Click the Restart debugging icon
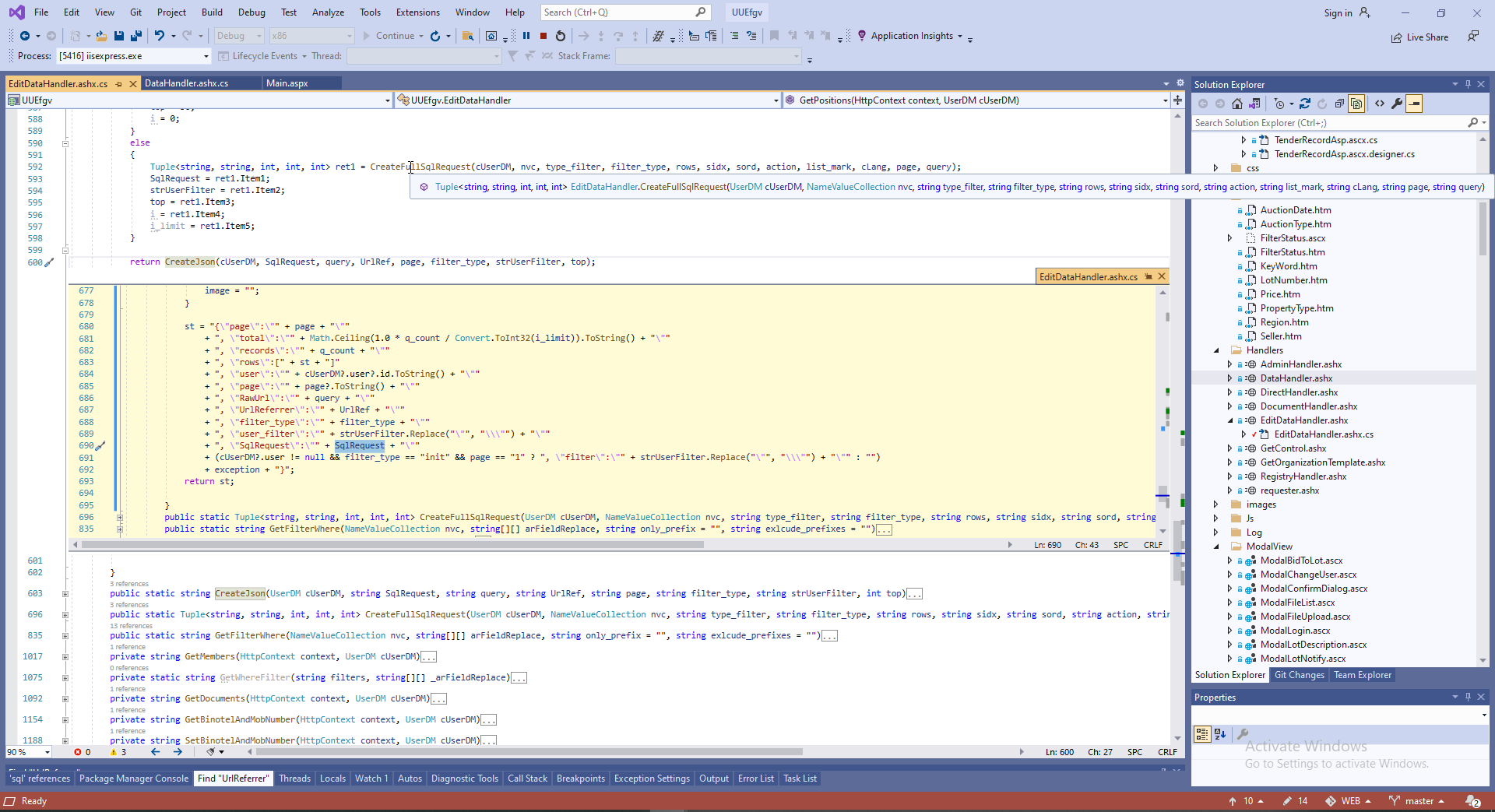This screenshot has height=812, width=1495. click(x=561, y=36)
